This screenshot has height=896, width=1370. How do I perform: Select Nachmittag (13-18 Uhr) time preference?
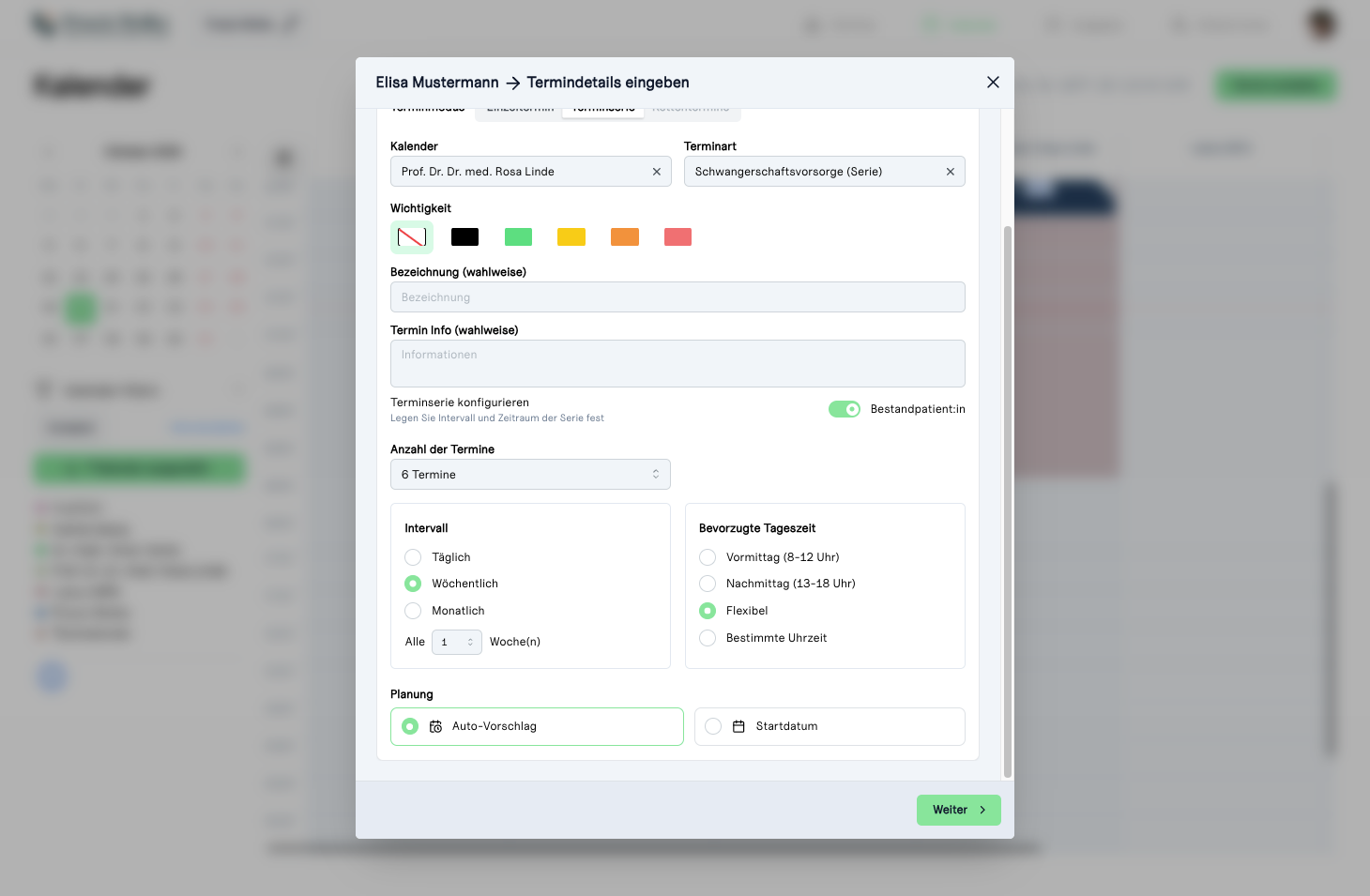tap(708, 584)
